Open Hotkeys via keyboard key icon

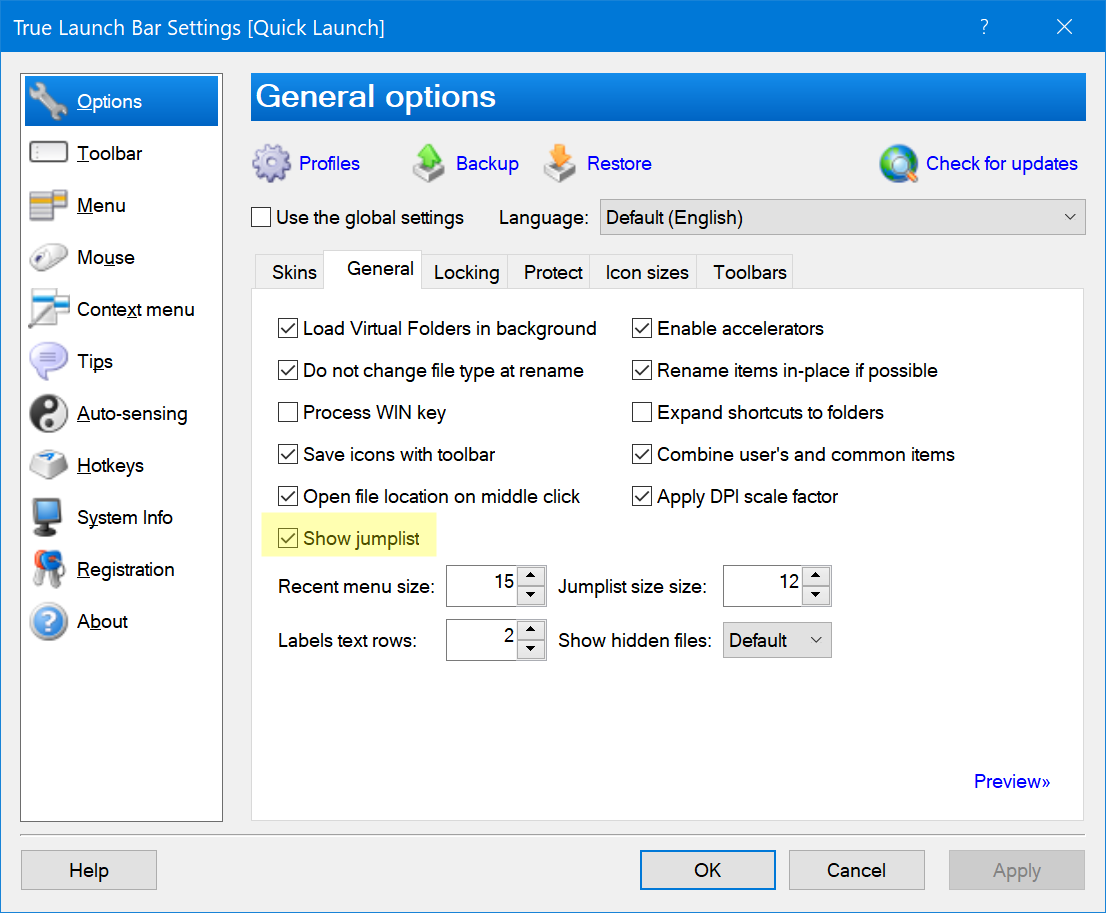(x=48, y=465)
